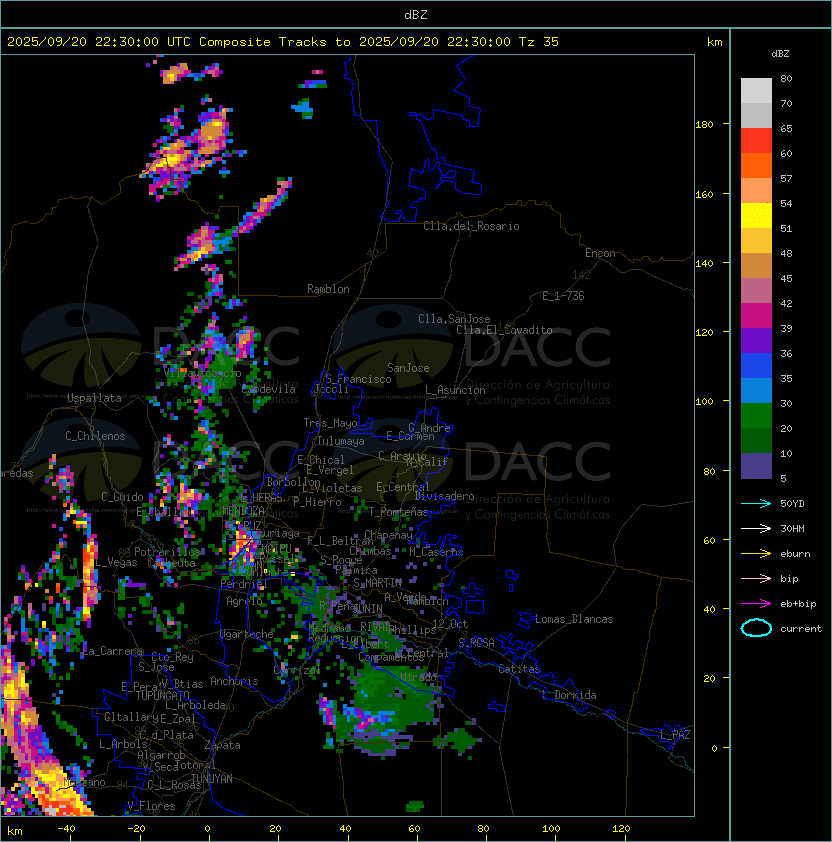Click the 'Uspallata' map label

click(x=94, y=398)
